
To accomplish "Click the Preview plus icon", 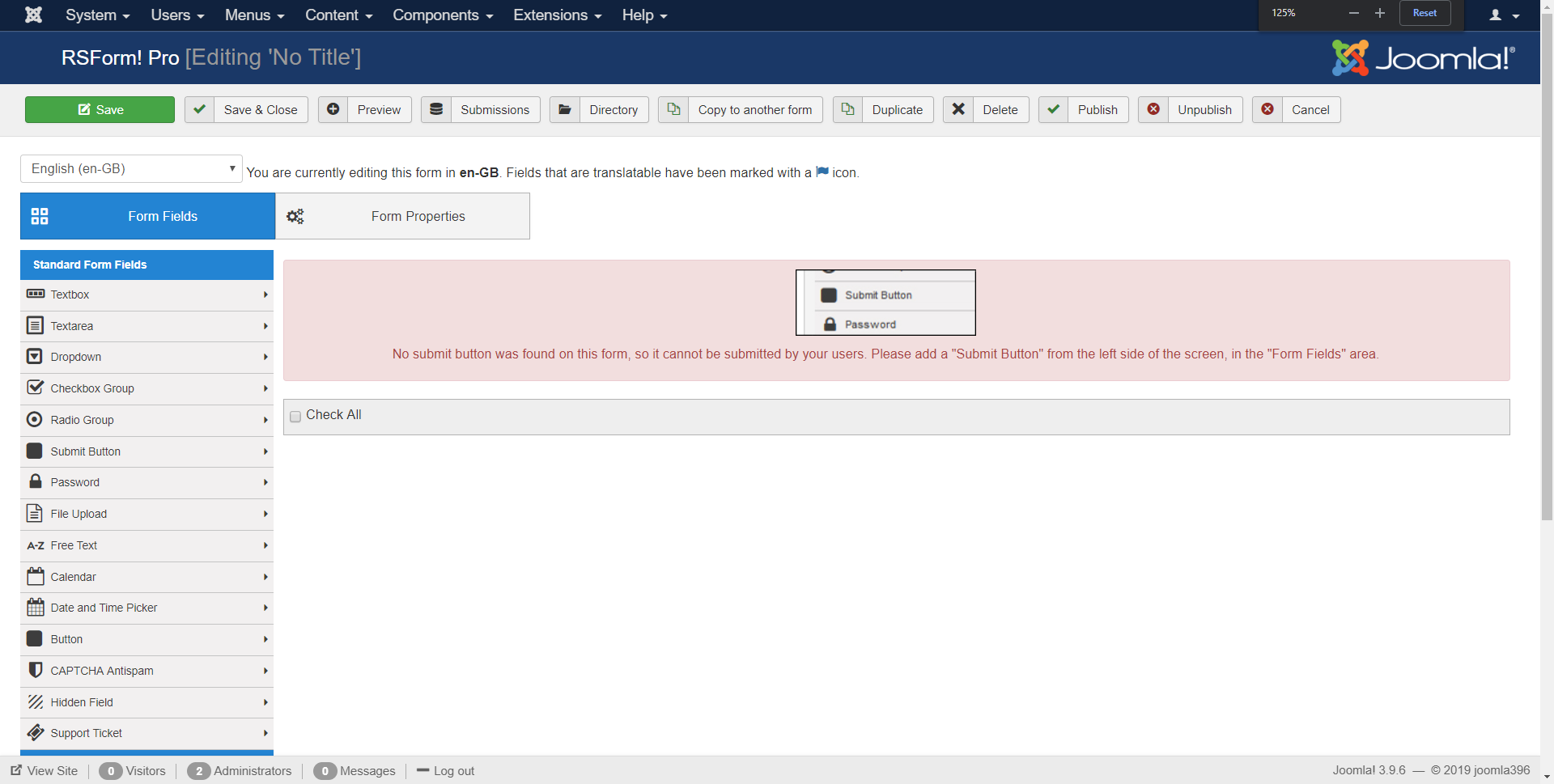I will tap(333, 109).
